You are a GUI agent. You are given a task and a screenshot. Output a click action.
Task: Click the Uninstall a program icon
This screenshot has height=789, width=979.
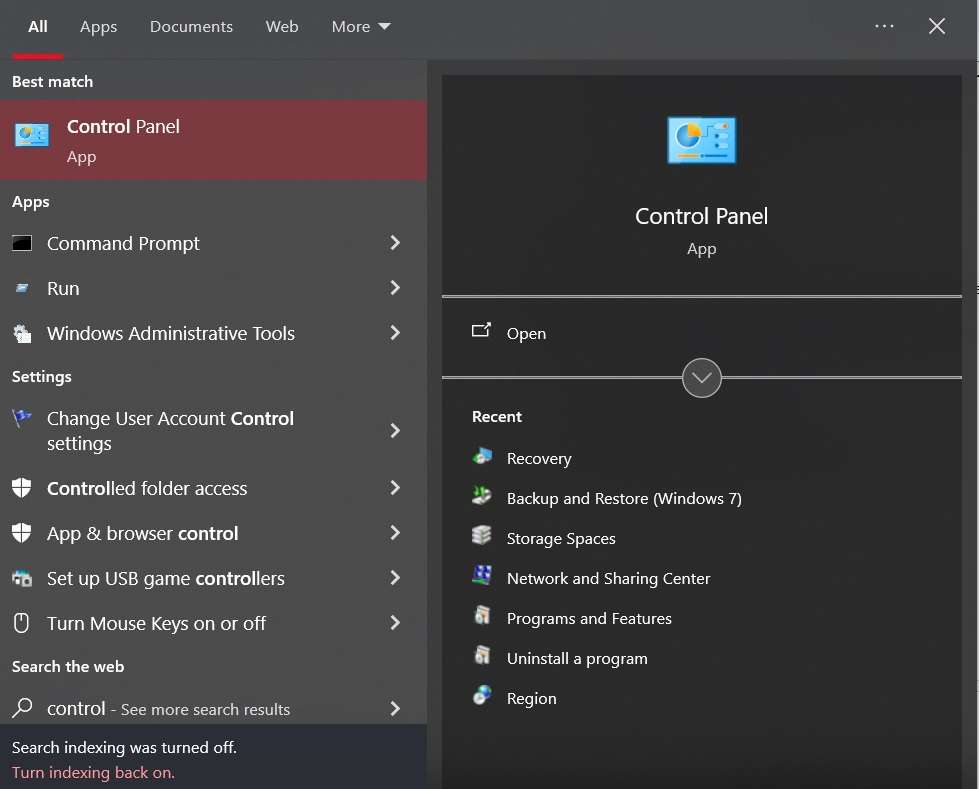point(482,655)
